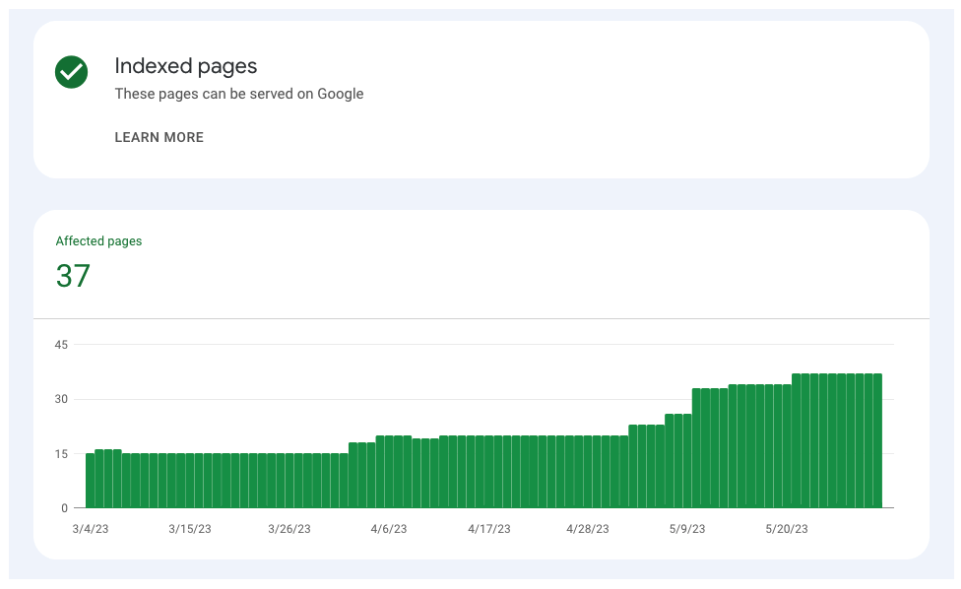Viewport: 961px width, 589px height.
Task: Click the first bar in the chart
Action: pos(90,481)
